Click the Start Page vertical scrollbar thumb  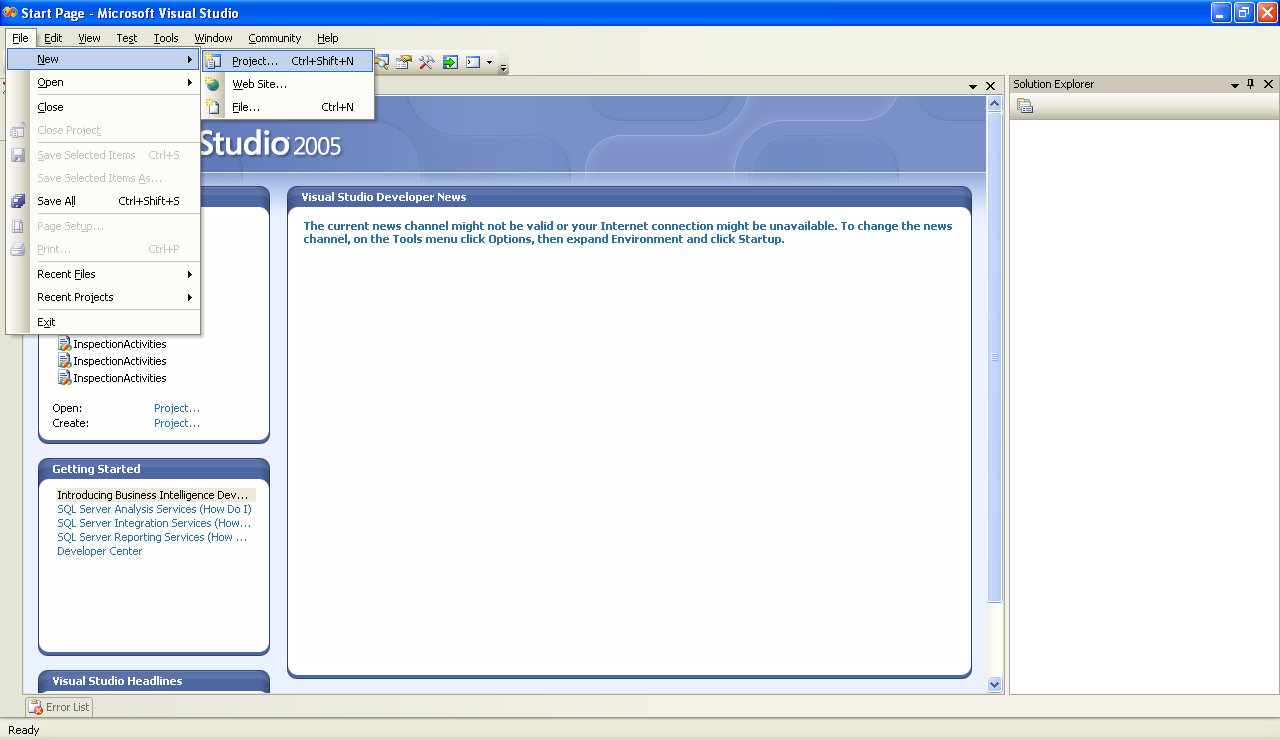point(995,357)
